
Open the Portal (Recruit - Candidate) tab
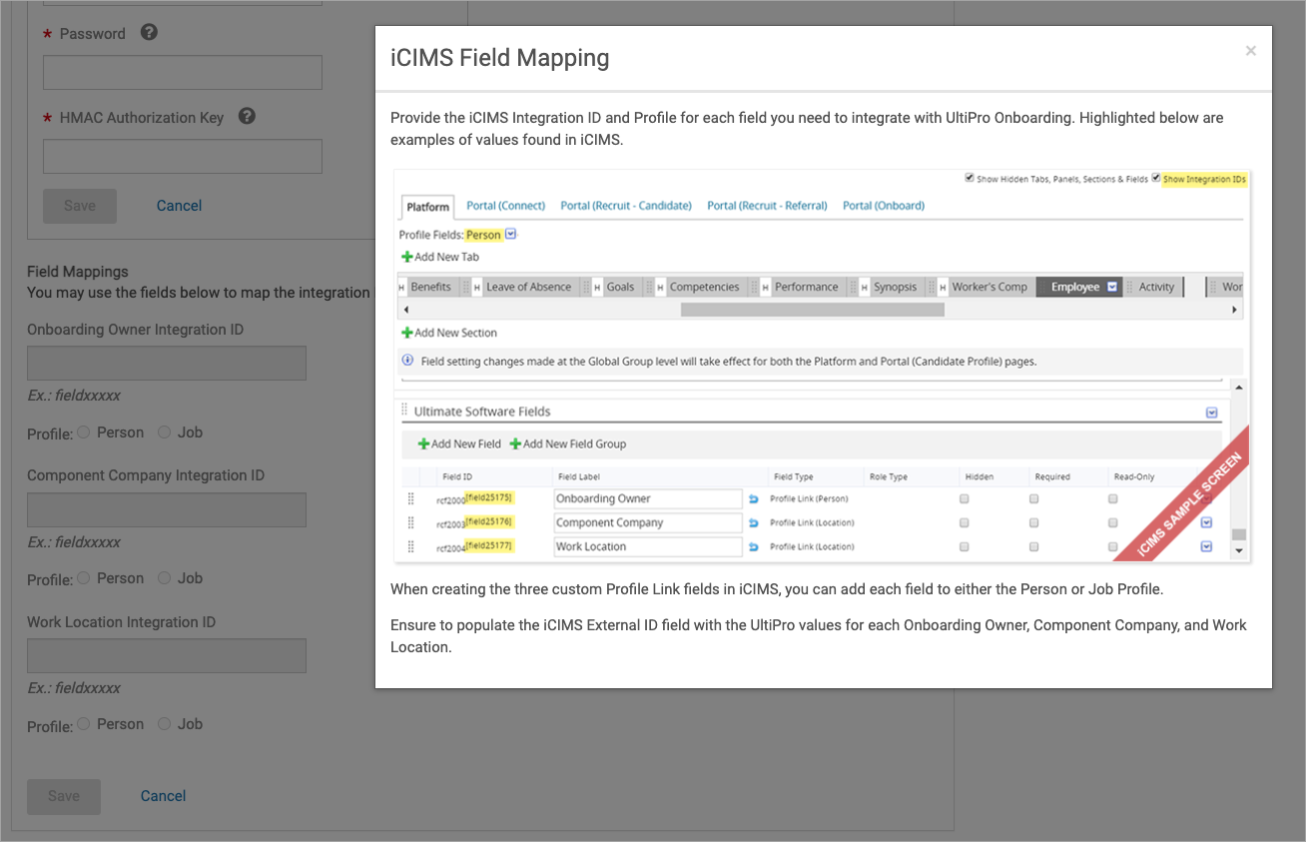tap(626, 205)
